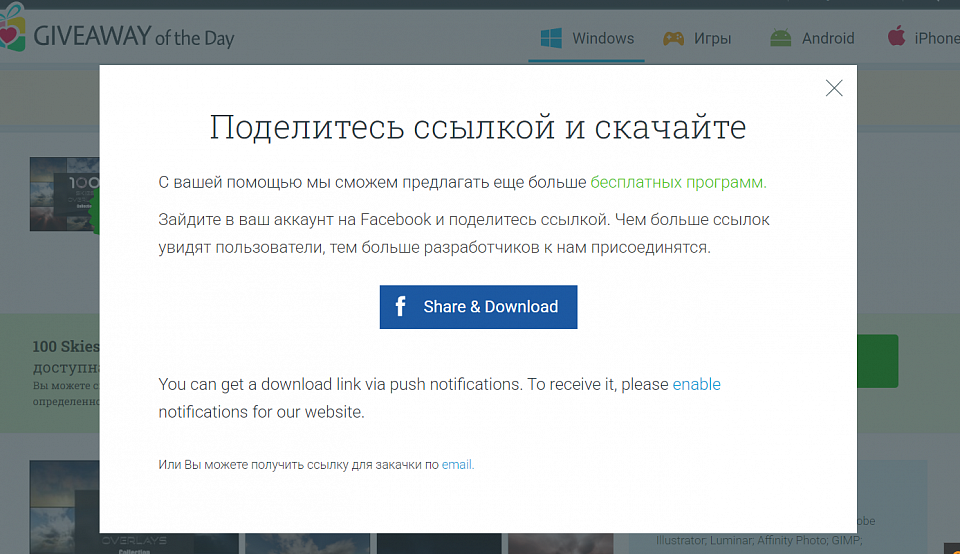Follow the email download link

pyautogui.click(x=457, y=465)
